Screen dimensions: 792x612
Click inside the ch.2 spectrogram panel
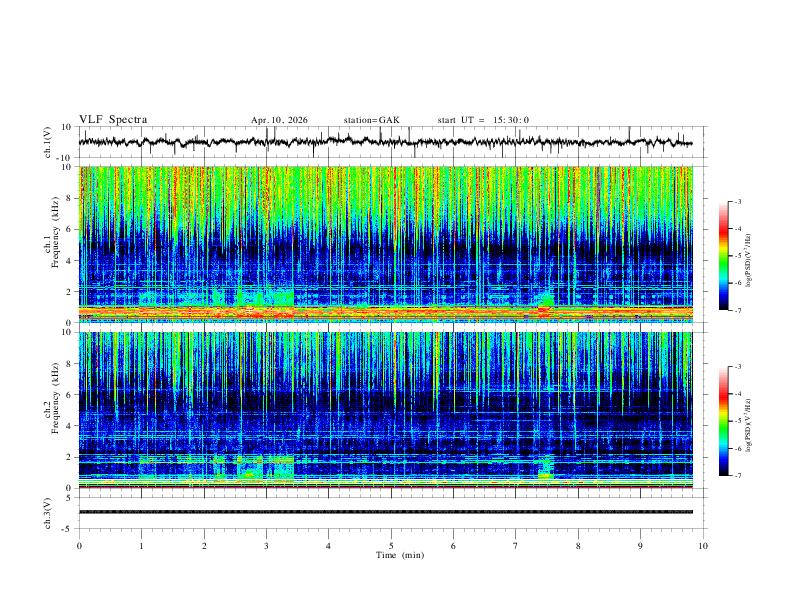386,410
